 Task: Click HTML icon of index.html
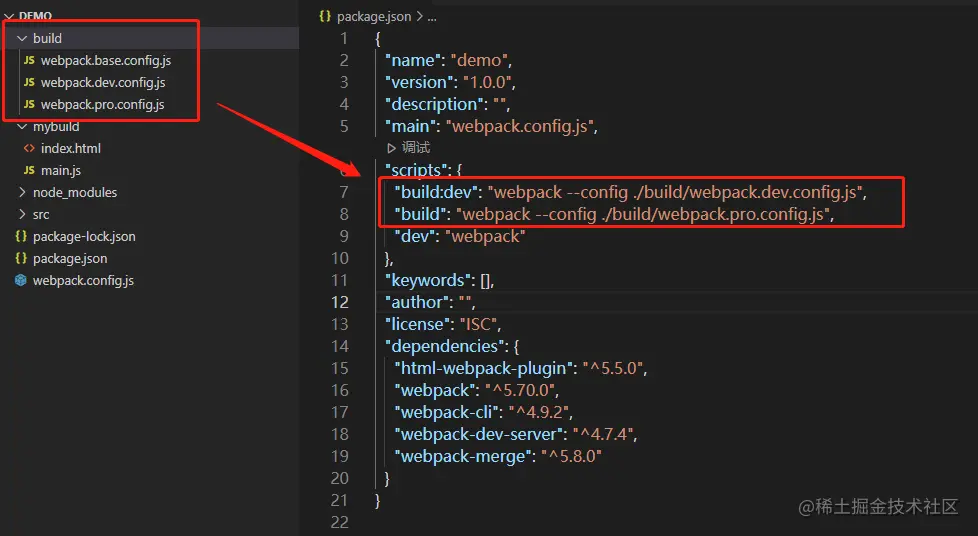(29, 149)
